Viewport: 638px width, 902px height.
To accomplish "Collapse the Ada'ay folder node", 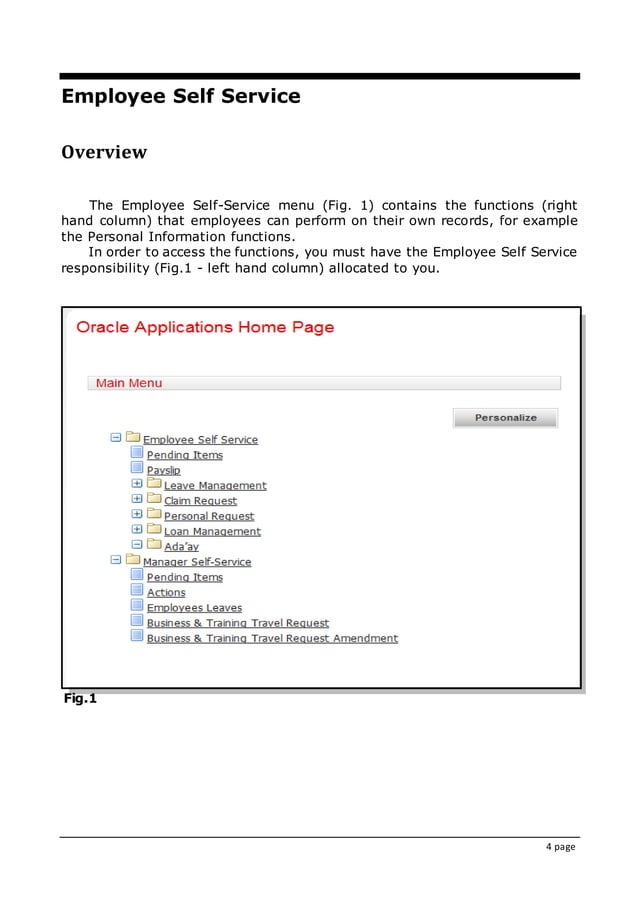I will tap(137, 544).
